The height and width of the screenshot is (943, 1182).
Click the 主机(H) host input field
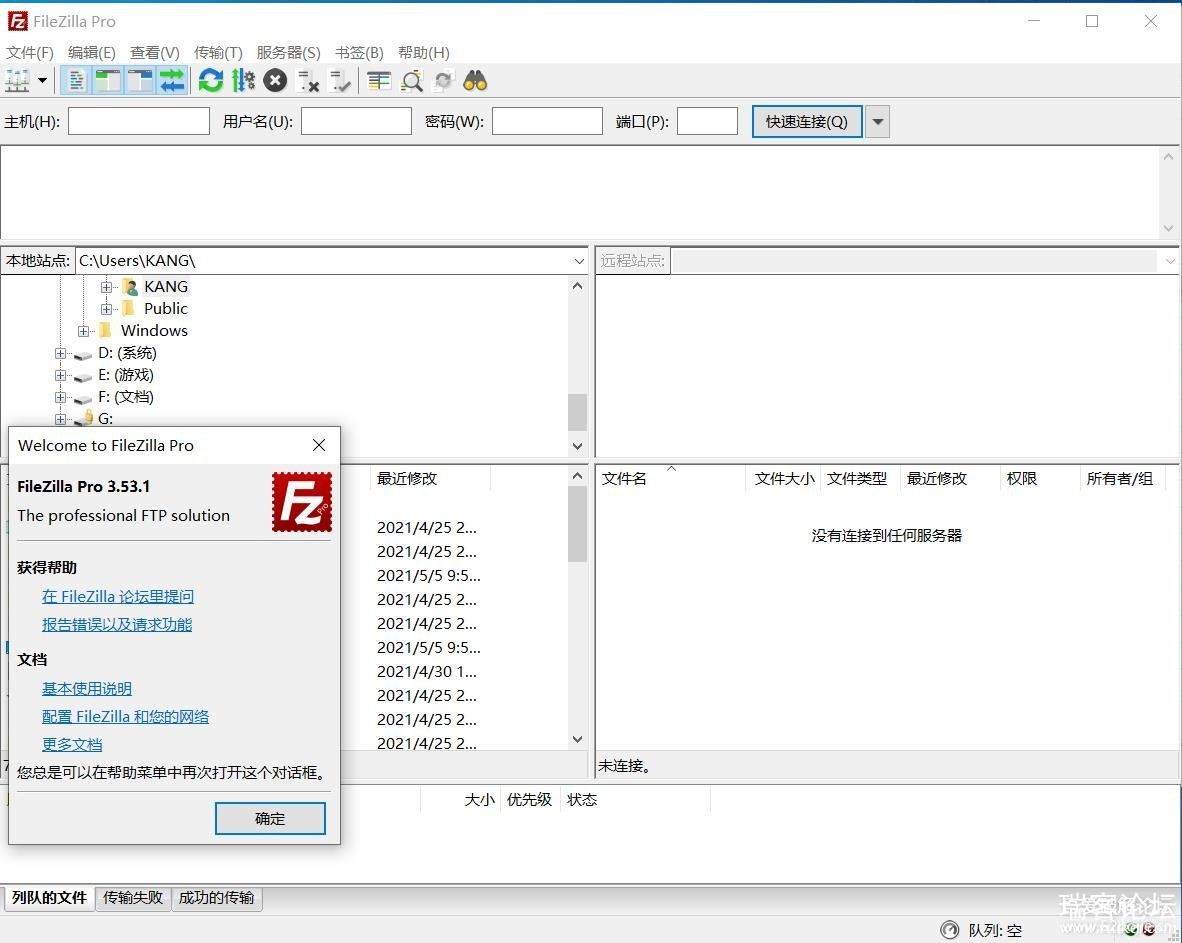pos(139,121)
